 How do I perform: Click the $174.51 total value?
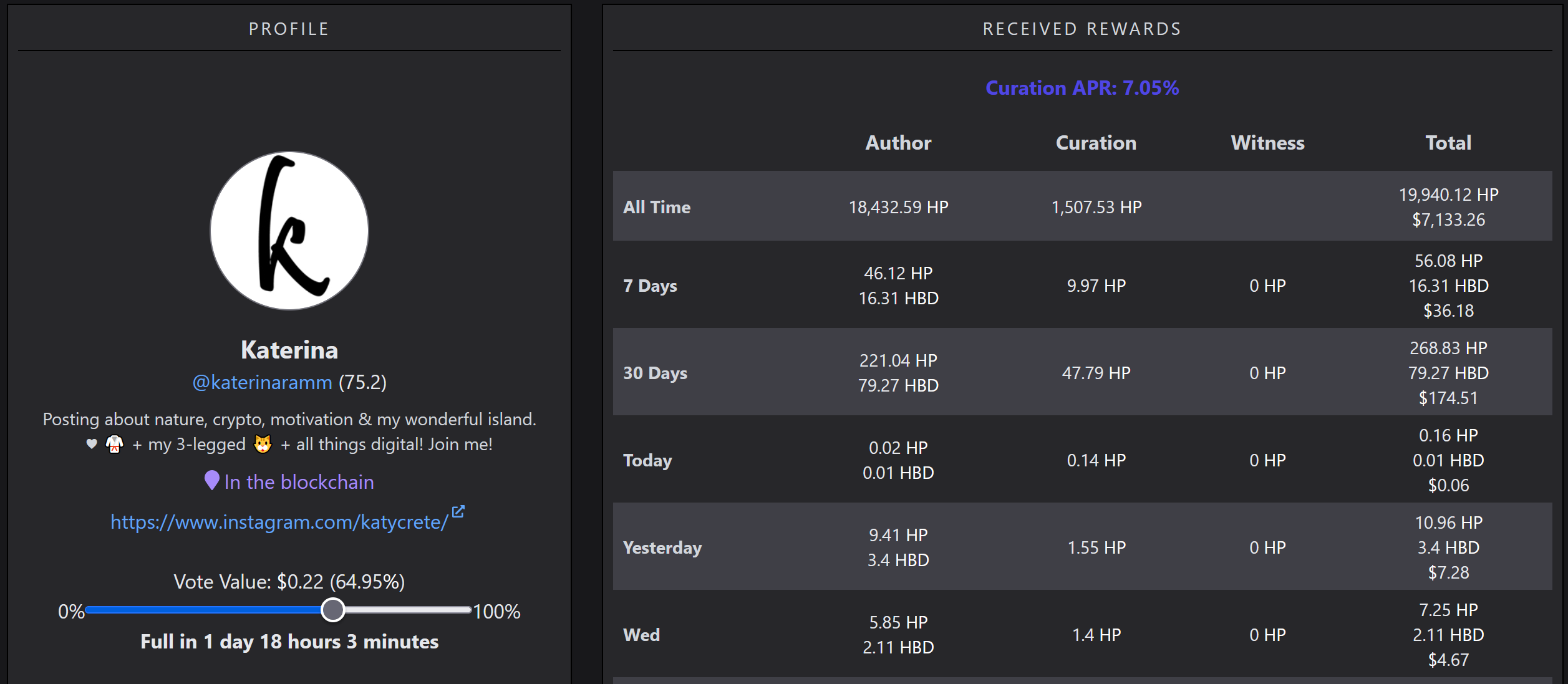tap(1448, 398)
